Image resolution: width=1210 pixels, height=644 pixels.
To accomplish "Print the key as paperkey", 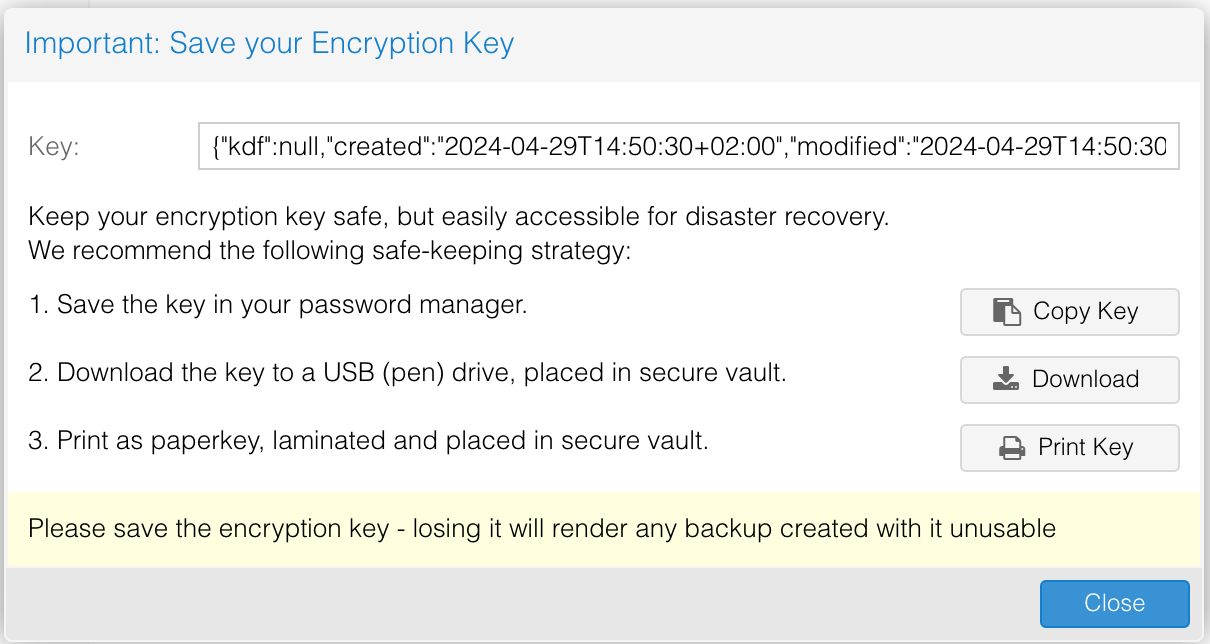I will (1069, 447).
